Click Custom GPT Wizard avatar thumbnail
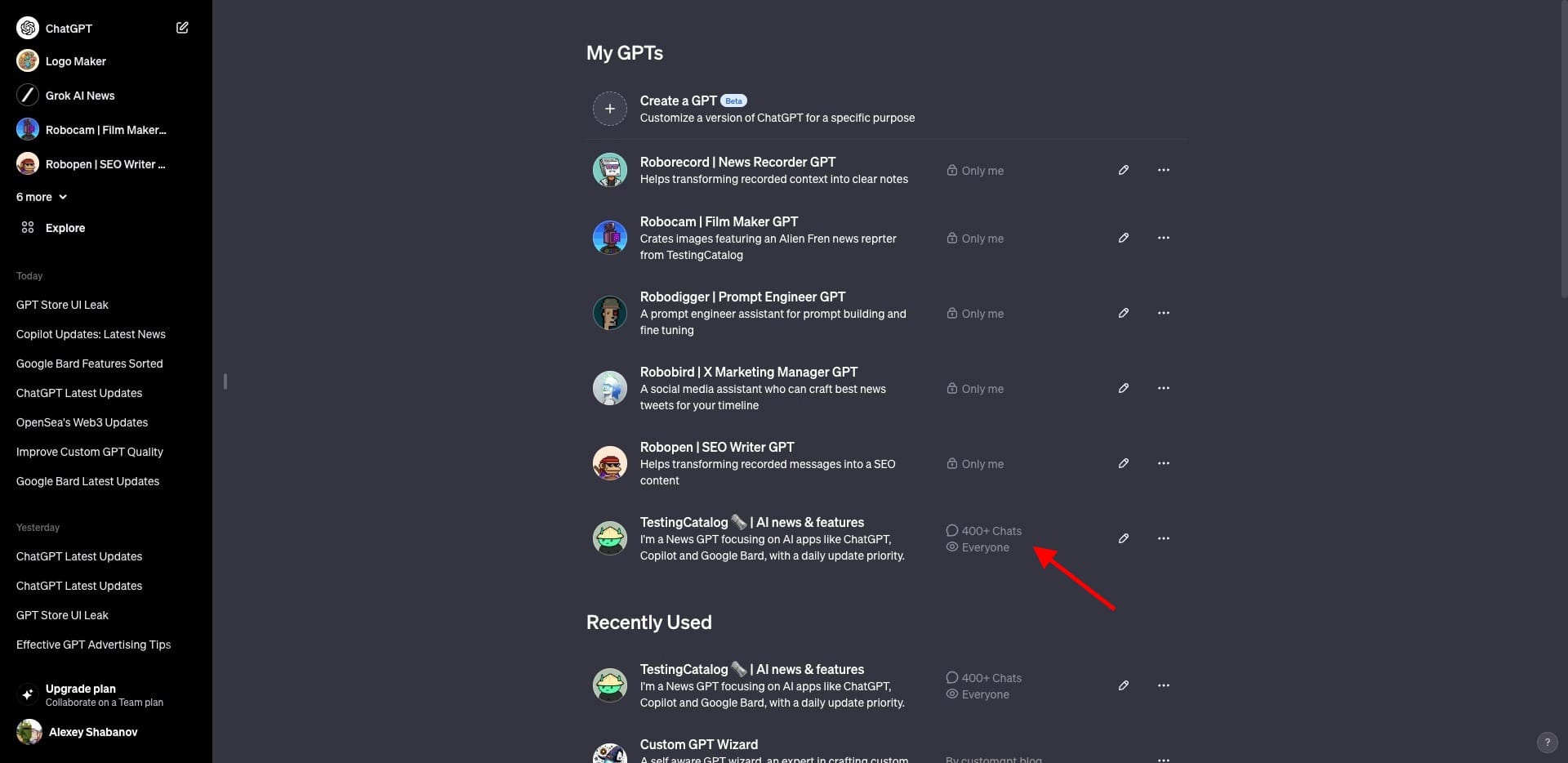1568x763 pixels. (609, 753)
